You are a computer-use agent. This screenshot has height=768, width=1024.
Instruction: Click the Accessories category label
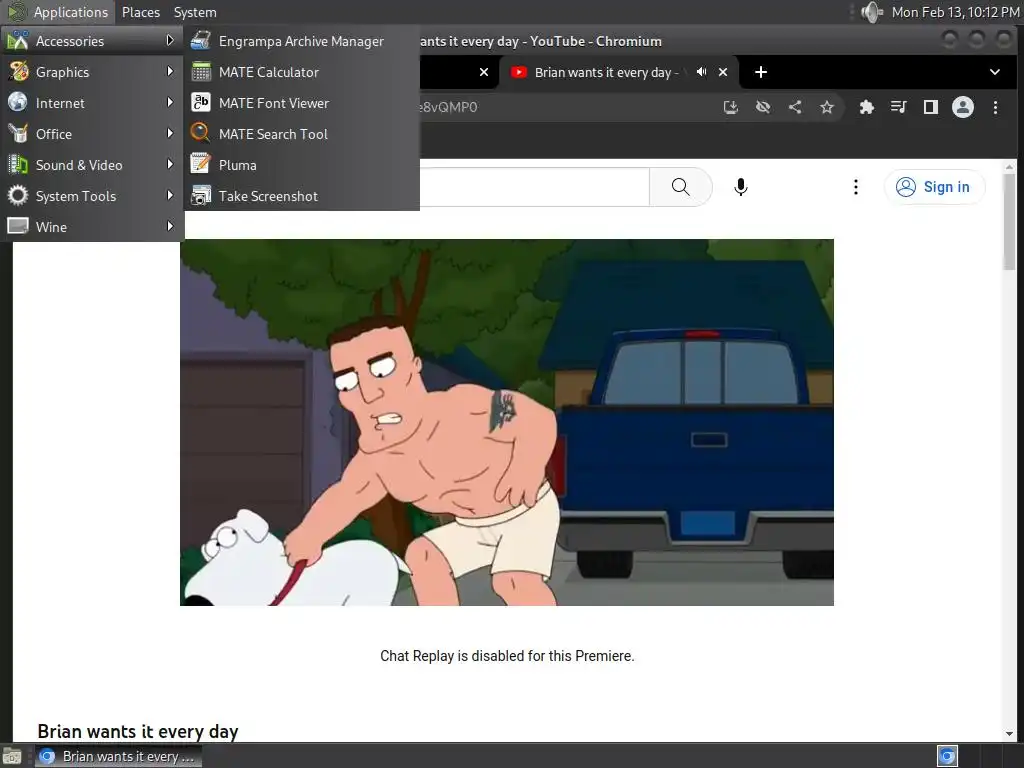70,41
